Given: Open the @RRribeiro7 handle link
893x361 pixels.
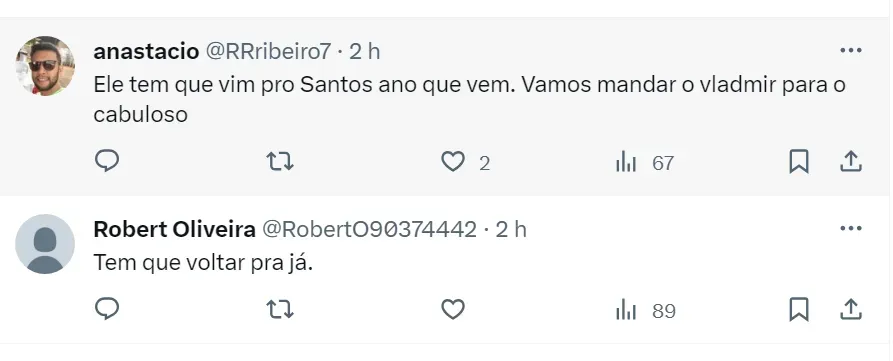Looking at the screenshot, I should coord(268,51).
